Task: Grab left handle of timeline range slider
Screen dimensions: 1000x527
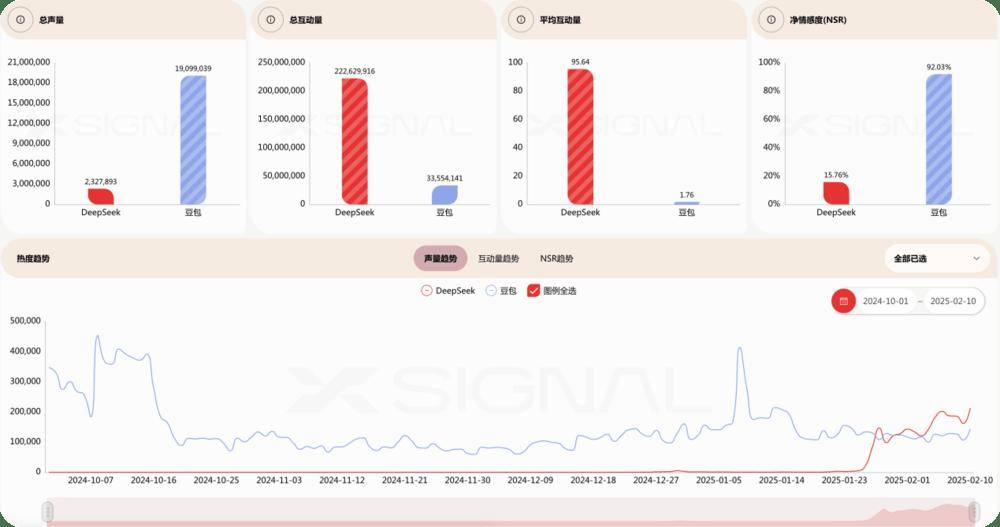Action: (48, 511)
